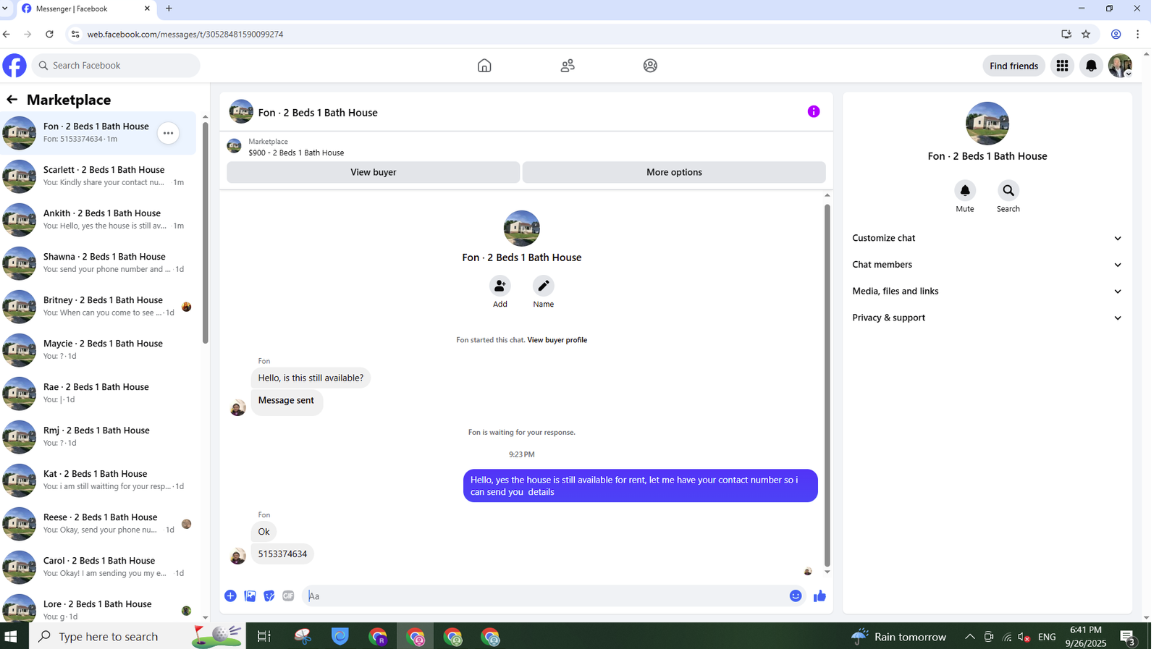1155x649 pixels.
Task: Click the chat message area scrollbar
Action: [826, 383]
